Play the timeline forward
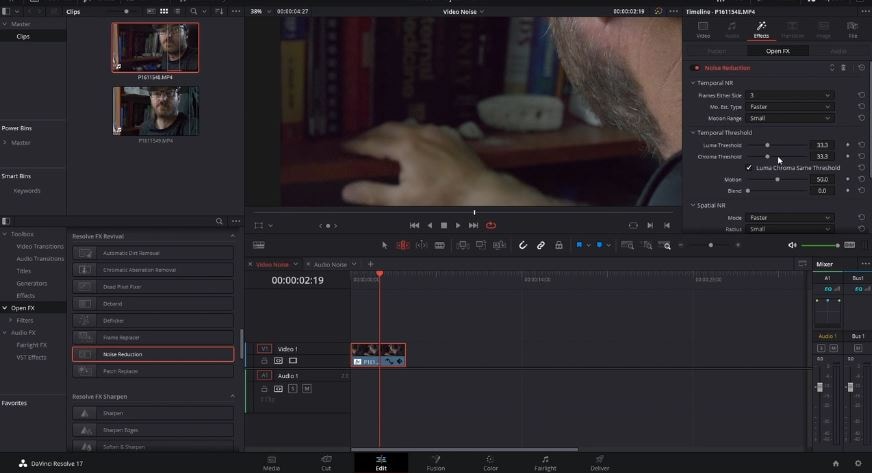 pos(458,225)
